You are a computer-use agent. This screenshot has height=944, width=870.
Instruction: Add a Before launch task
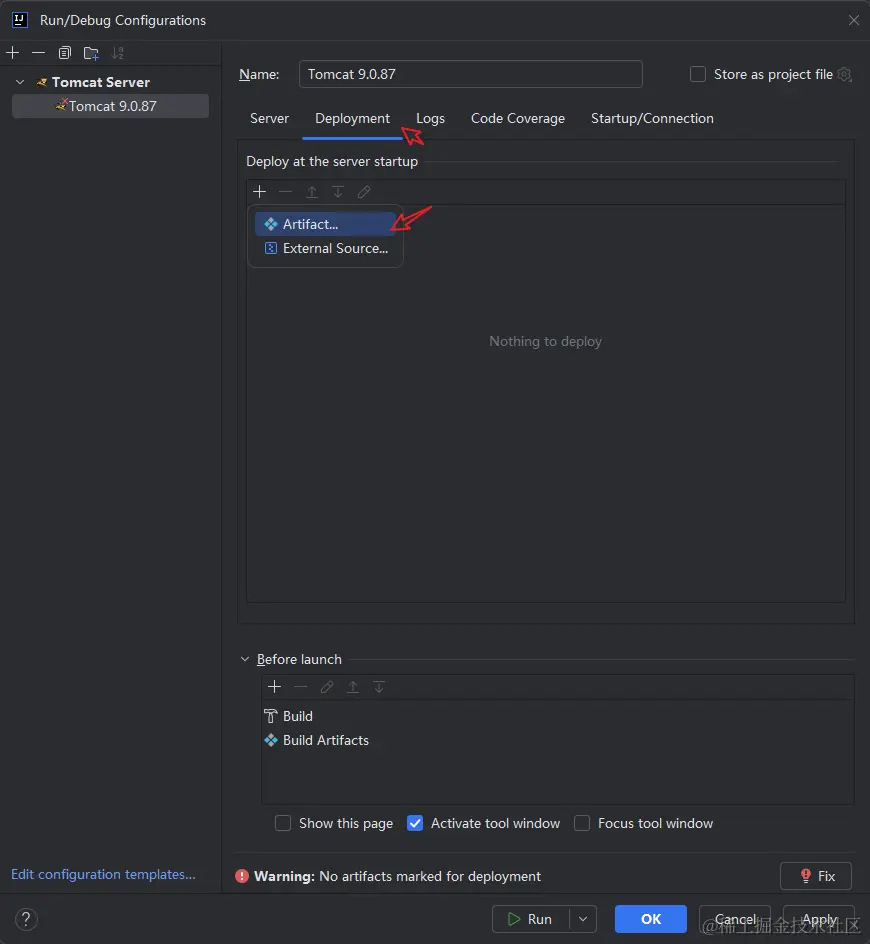[x=275, y=686]
